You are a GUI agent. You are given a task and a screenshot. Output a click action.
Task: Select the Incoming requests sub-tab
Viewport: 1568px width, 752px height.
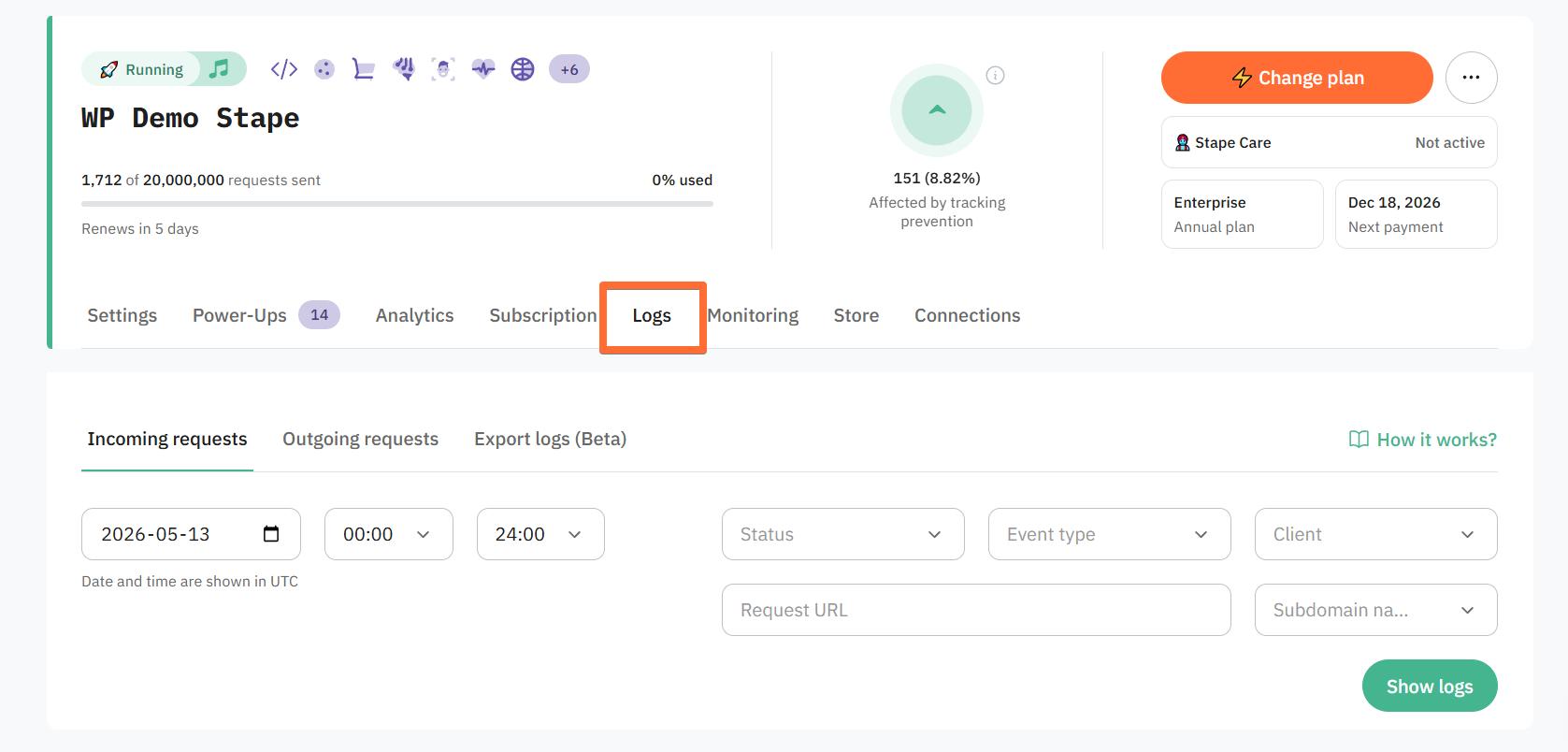(x=167, y=439)
